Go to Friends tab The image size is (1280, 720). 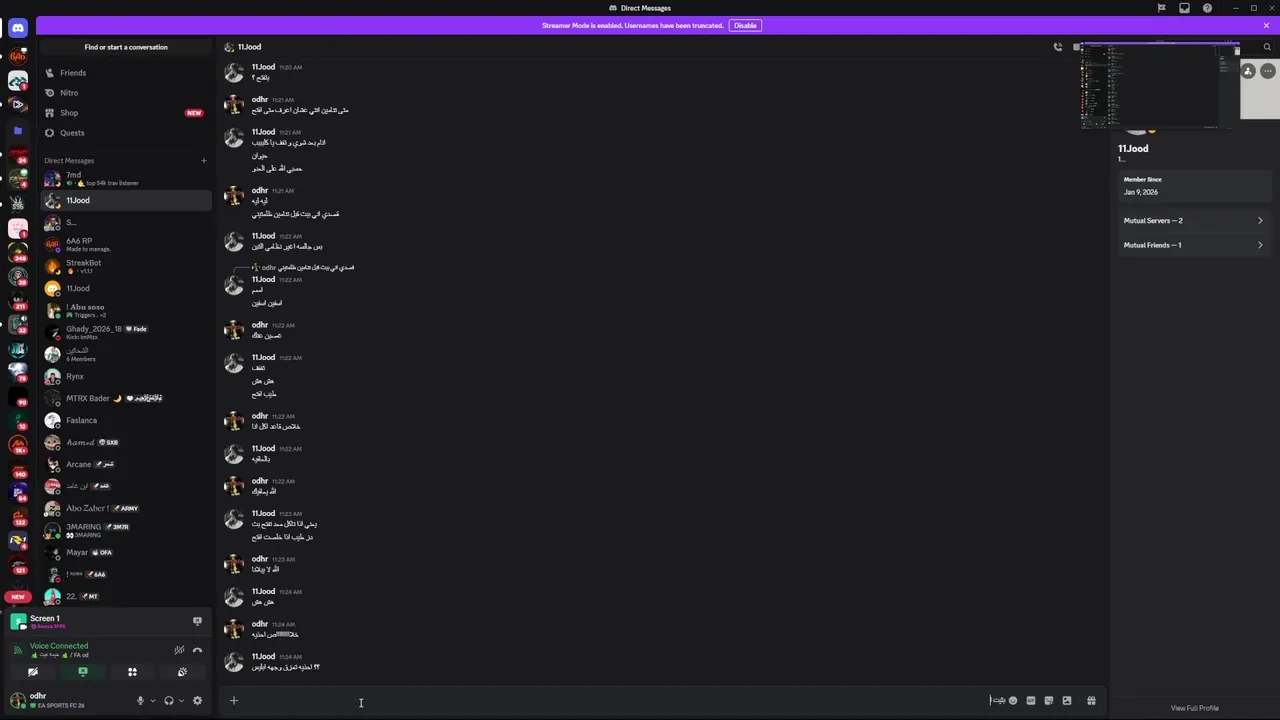126,73
